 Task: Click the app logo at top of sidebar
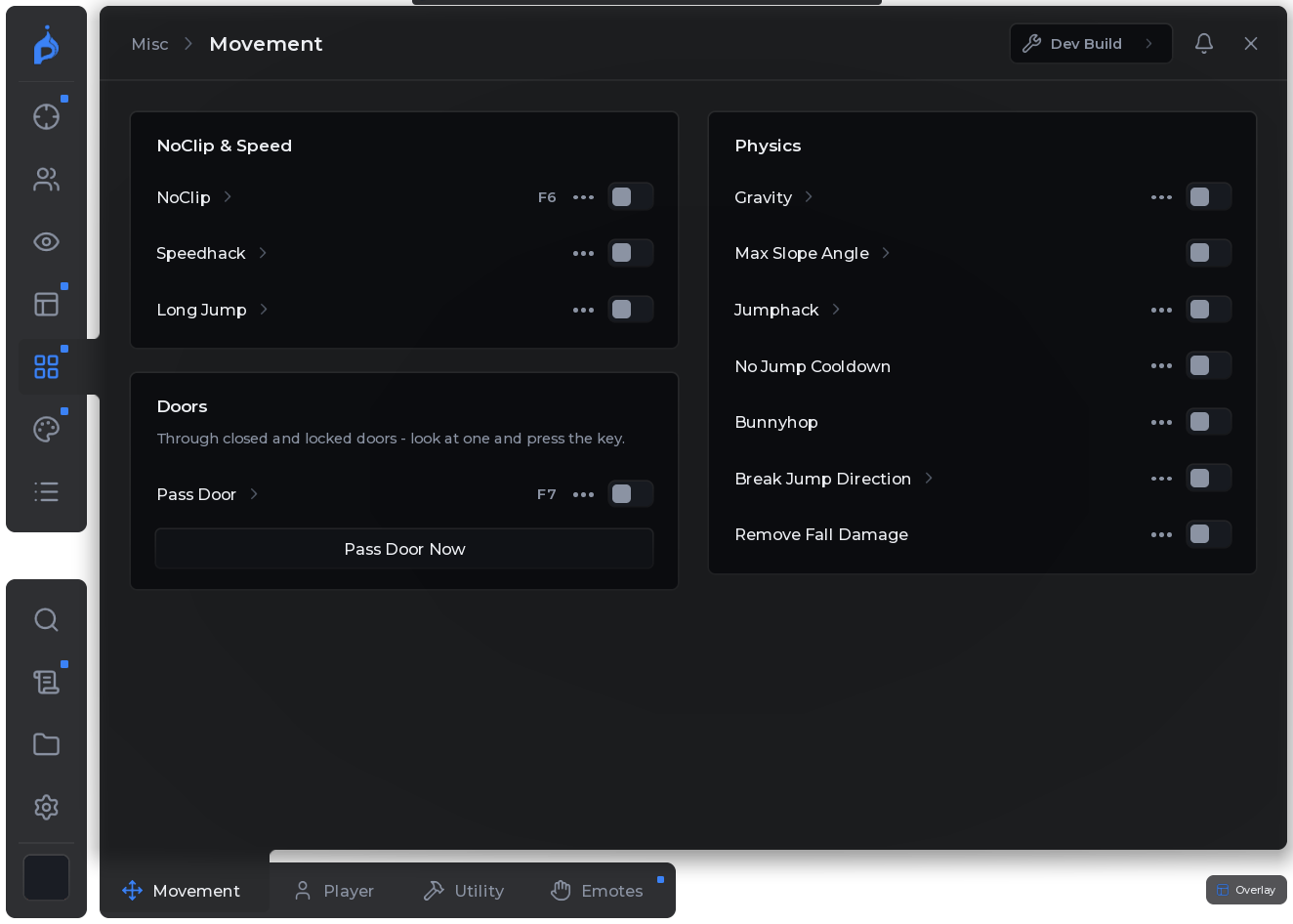tap(46, 45)
